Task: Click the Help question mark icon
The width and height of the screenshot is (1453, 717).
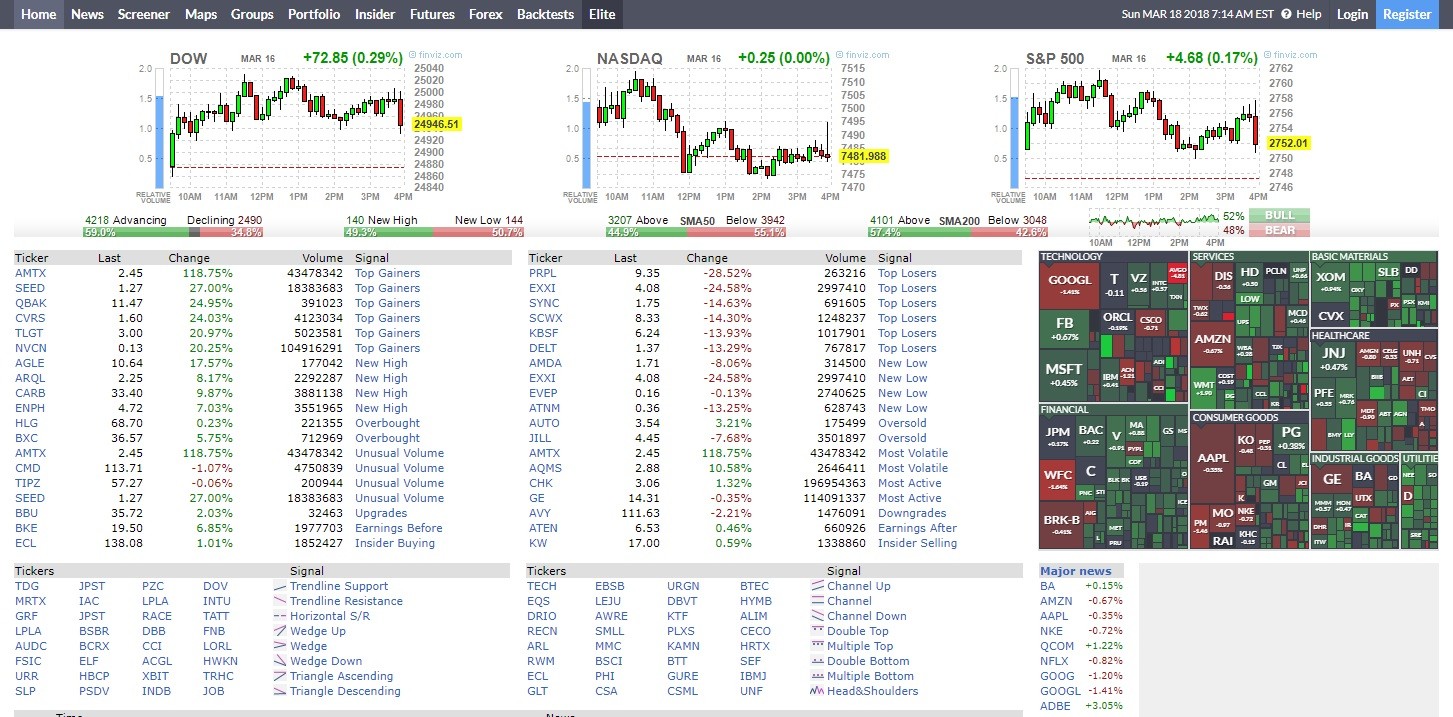Action: pyautogui.click(x=1286, y=14)
